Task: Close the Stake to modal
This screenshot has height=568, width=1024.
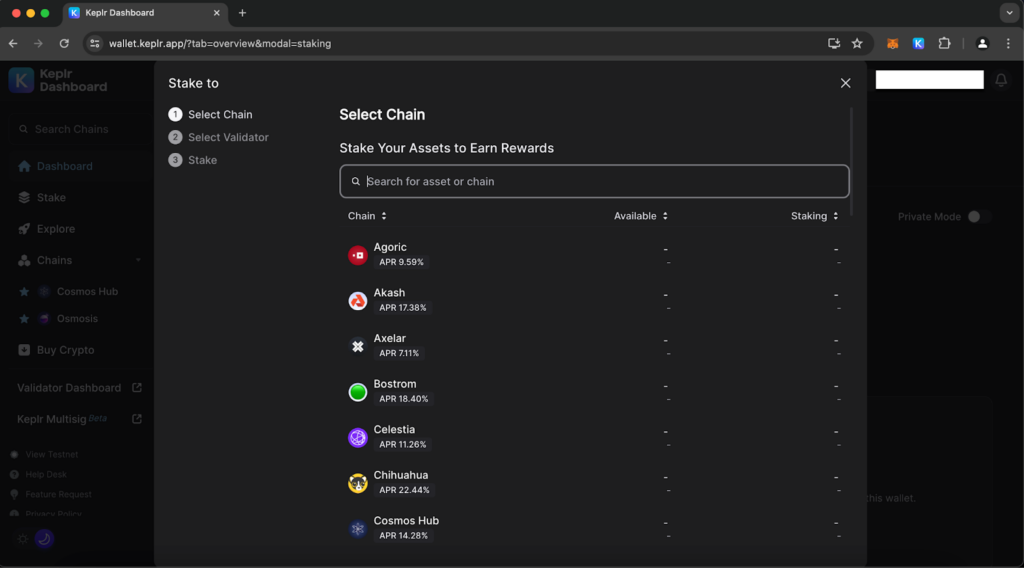Action: point(845,83)
